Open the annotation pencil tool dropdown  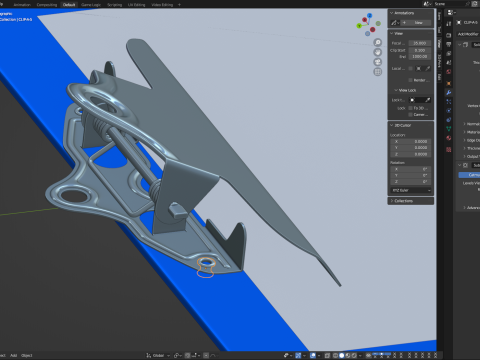pos(395,23)
